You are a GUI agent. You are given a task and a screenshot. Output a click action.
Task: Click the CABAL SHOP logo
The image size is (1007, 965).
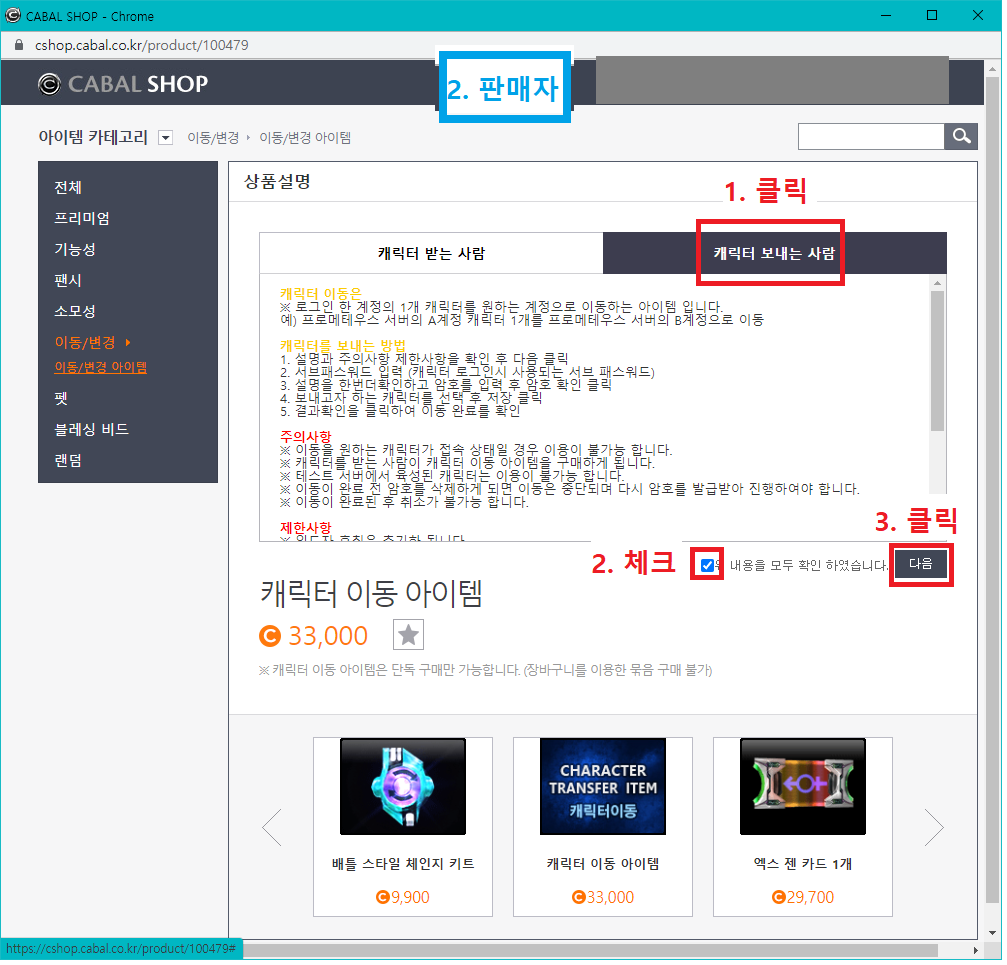[123, 84]
